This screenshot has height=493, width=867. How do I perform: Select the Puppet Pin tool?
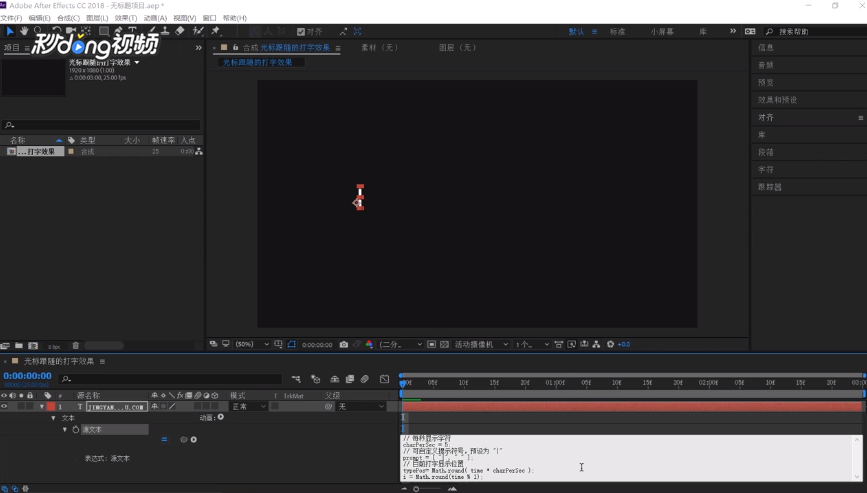coord(216,31)
